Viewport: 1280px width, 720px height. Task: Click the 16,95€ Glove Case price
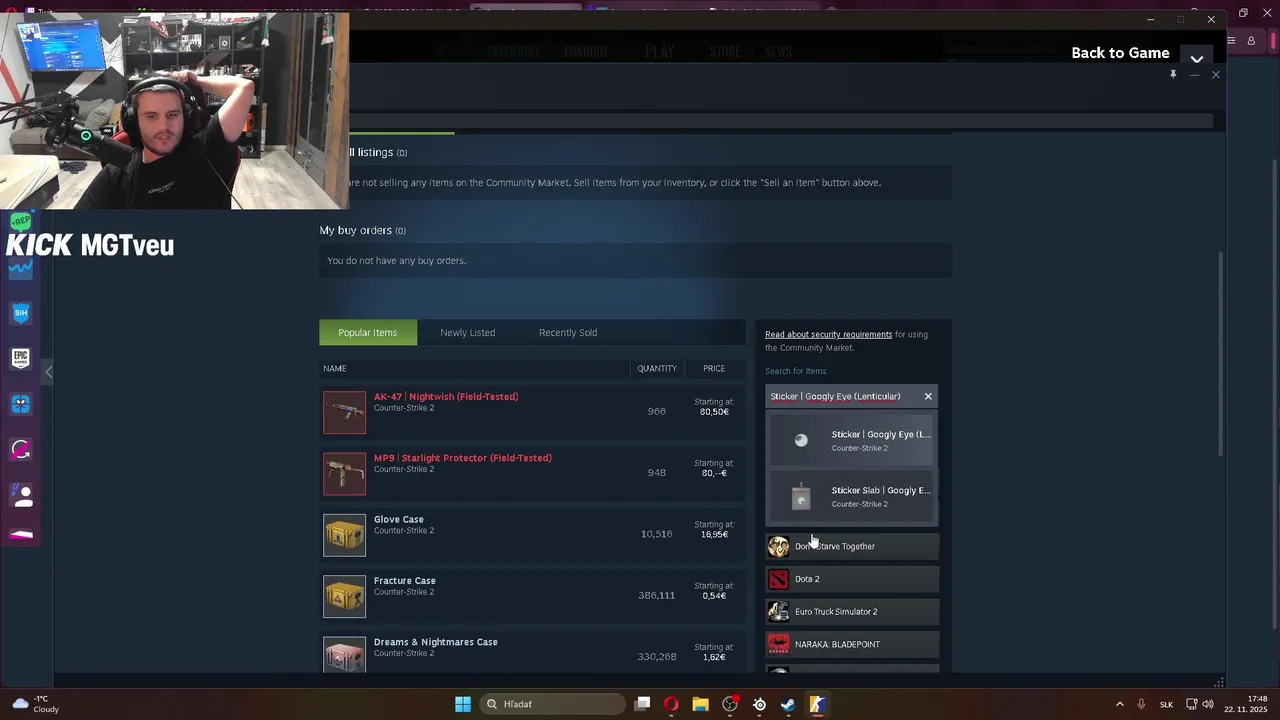click(714, 535)
